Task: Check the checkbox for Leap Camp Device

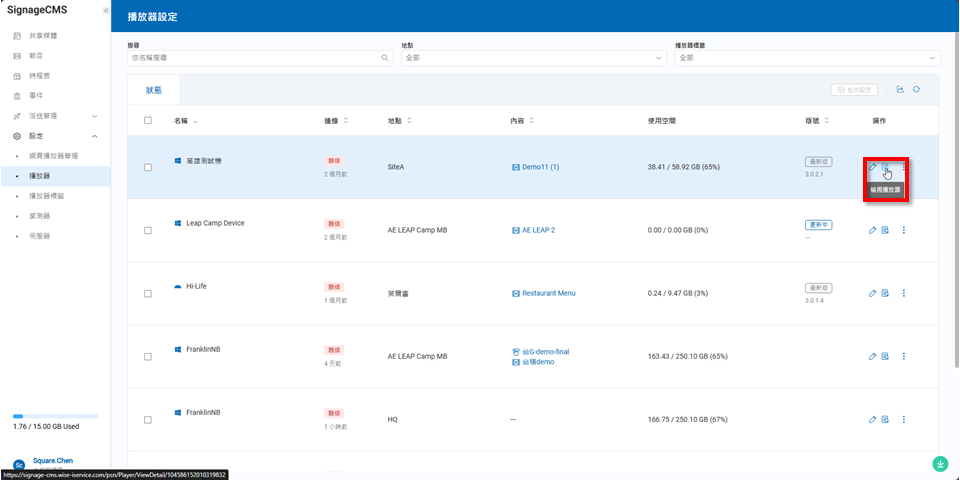Action: click(148, 230)
